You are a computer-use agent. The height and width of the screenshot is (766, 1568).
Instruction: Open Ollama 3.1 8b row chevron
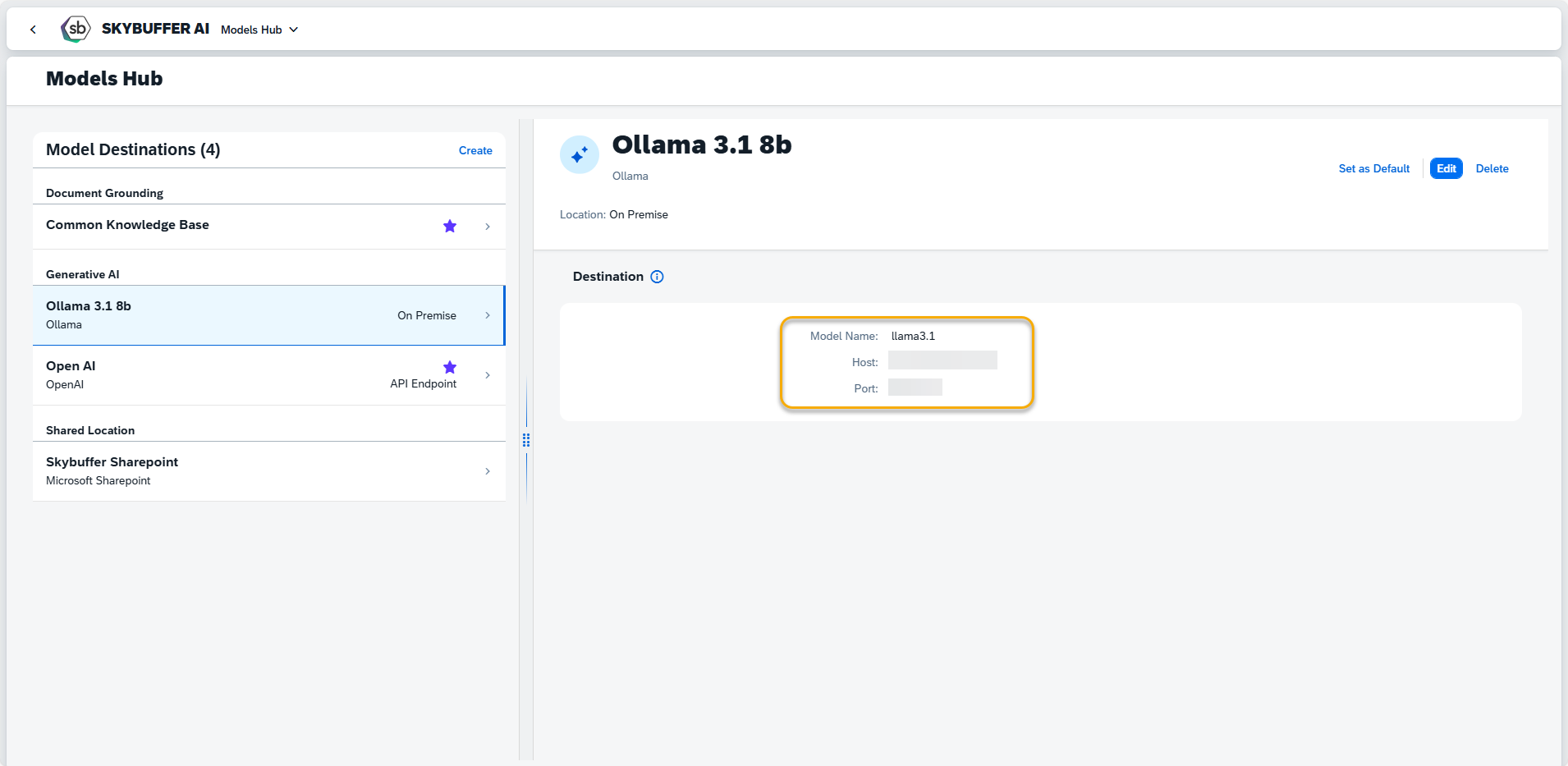(488, 315)
